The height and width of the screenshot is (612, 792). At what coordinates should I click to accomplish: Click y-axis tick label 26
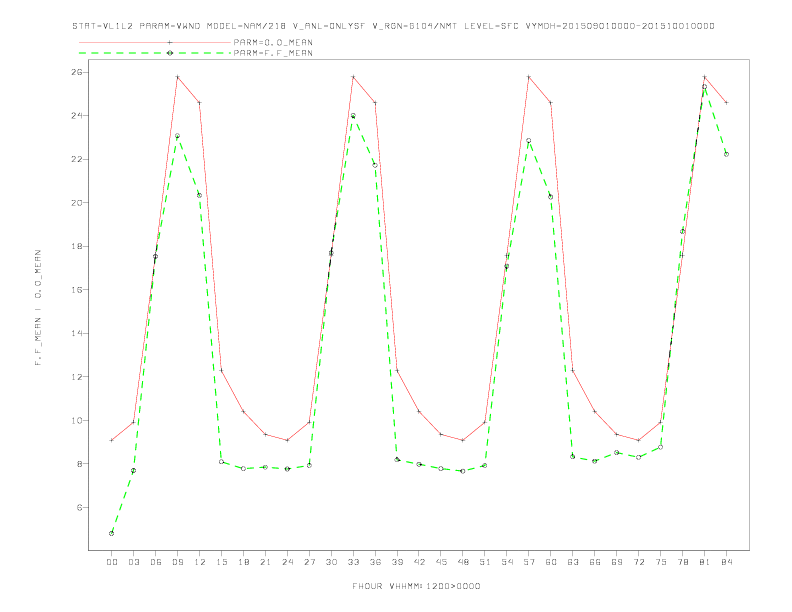79,72
